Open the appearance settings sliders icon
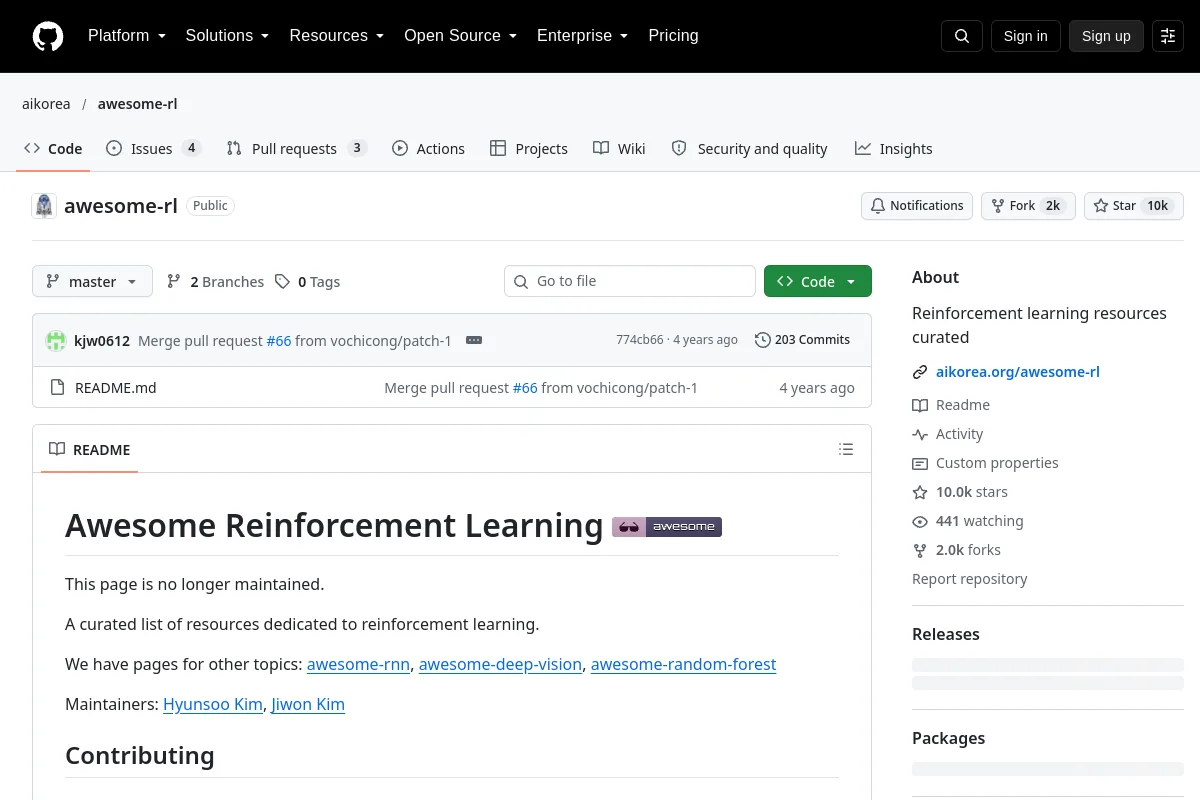The height and width of the screenshot is (800, 1200). [1168, 36]
